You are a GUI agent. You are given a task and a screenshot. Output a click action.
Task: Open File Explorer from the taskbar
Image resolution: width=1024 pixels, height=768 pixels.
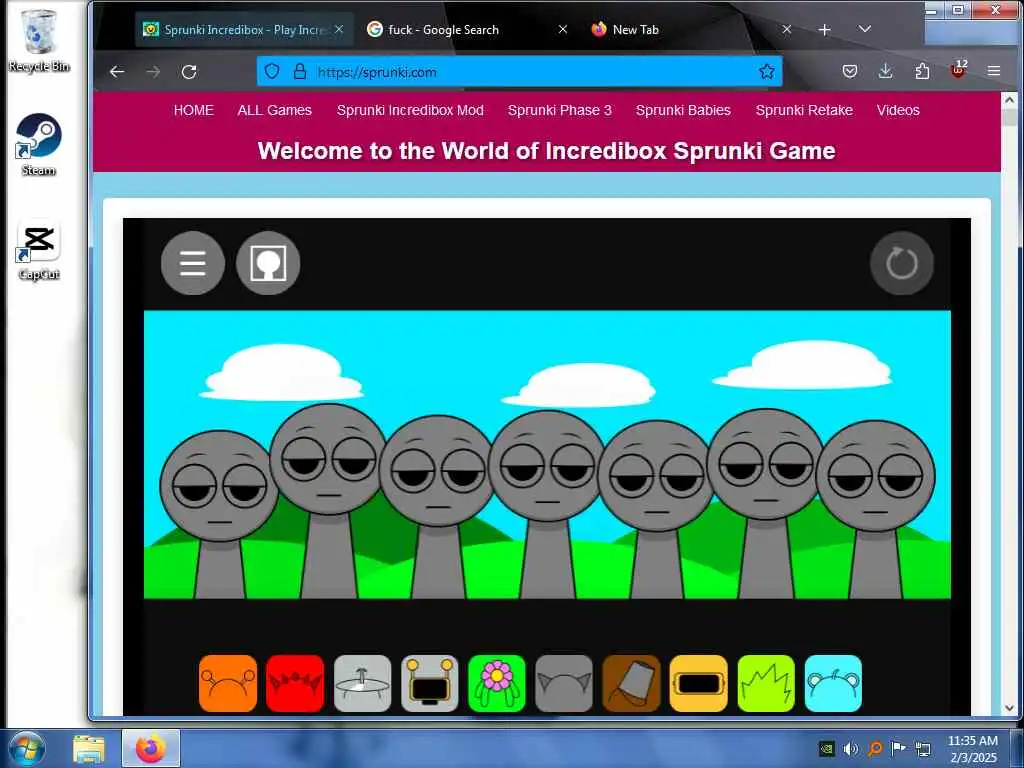tap(89, 749)
